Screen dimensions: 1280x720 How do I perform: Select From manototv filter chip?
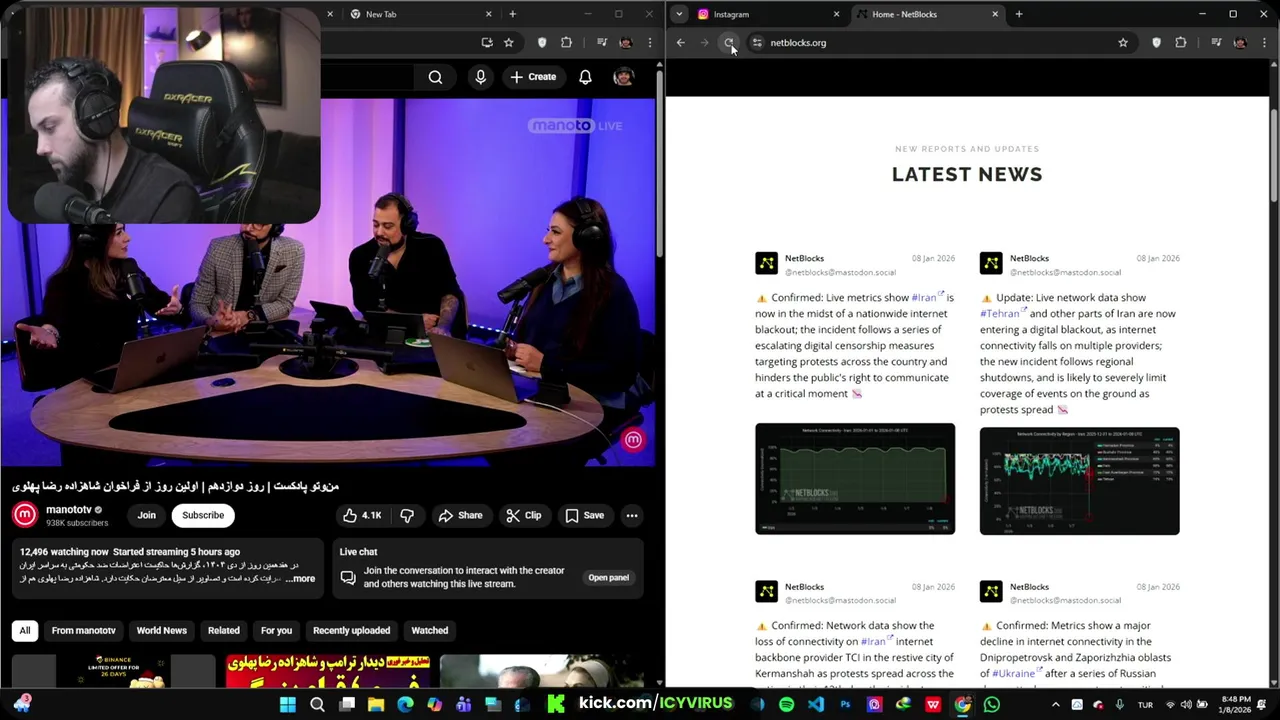click(x=84, y=630)
